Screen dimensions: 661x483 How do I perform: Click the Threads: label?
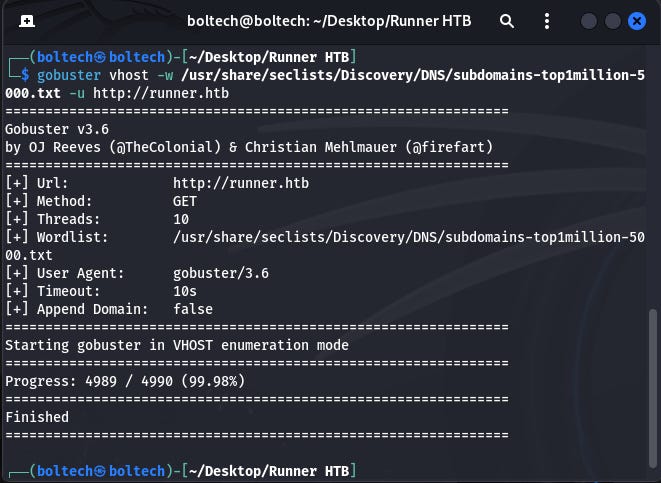pyautogui.click(x=68, y=219)
